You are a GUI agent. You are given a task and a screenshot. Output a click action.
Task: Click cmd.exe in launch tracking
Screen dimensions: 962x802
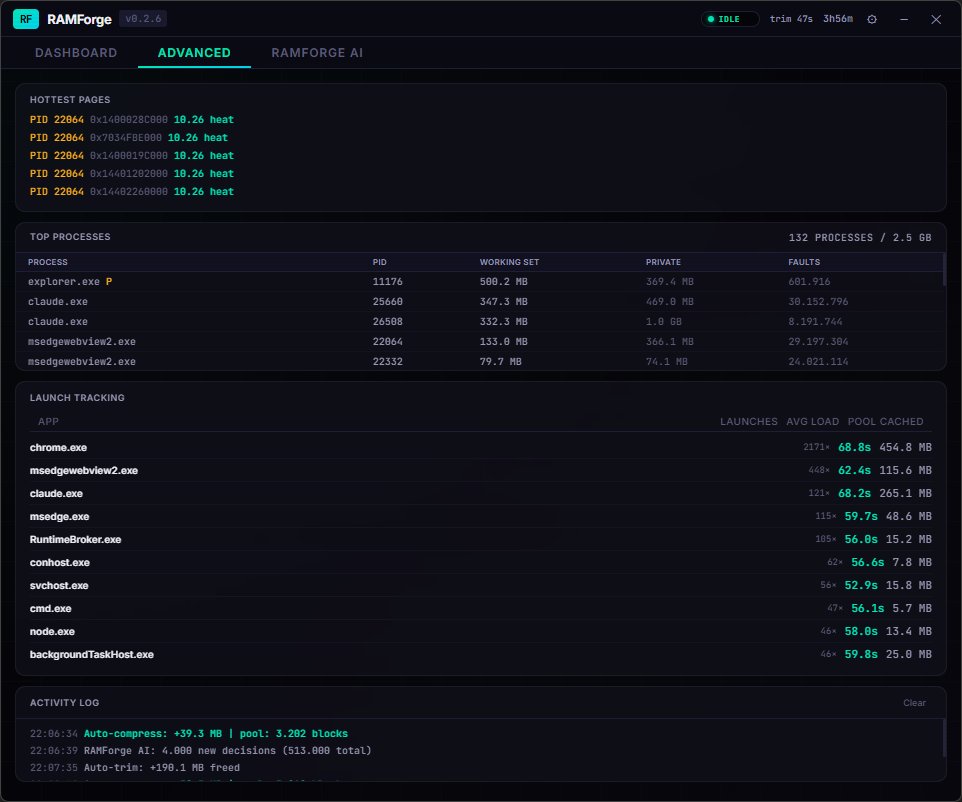pos(50,609)
